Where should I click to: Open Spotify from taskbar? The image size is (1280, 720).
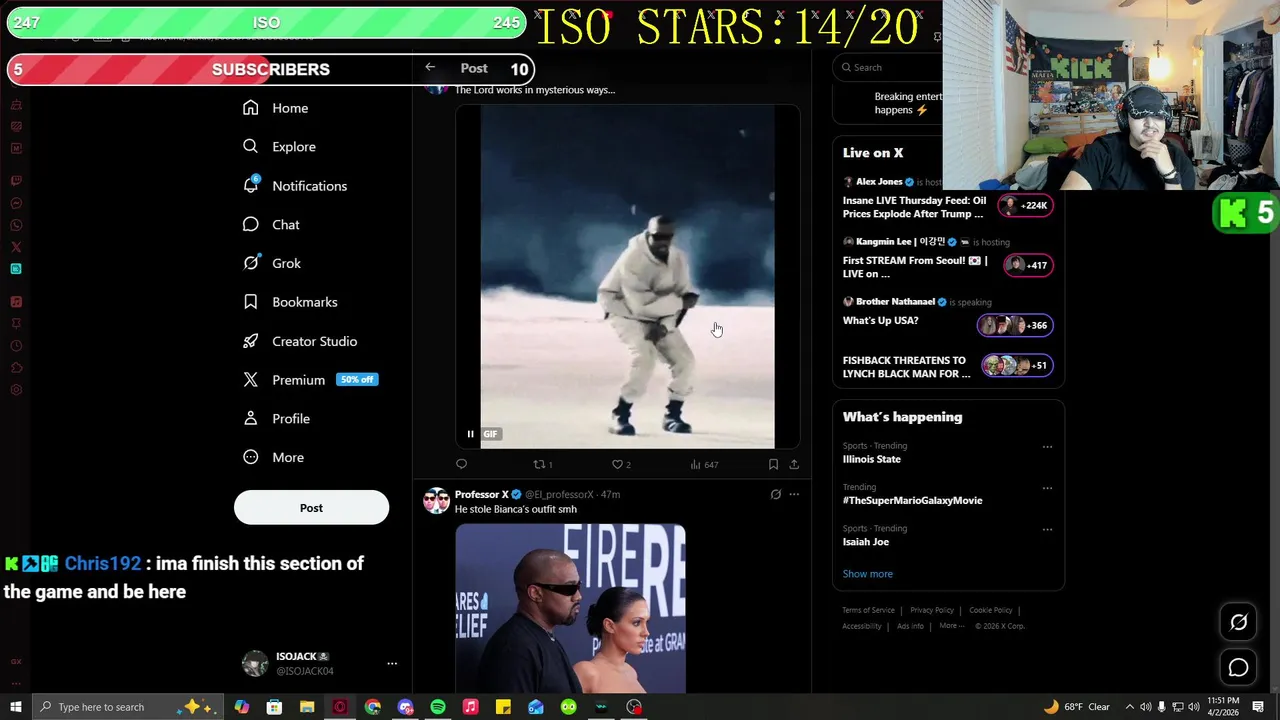tap(438, 707)
